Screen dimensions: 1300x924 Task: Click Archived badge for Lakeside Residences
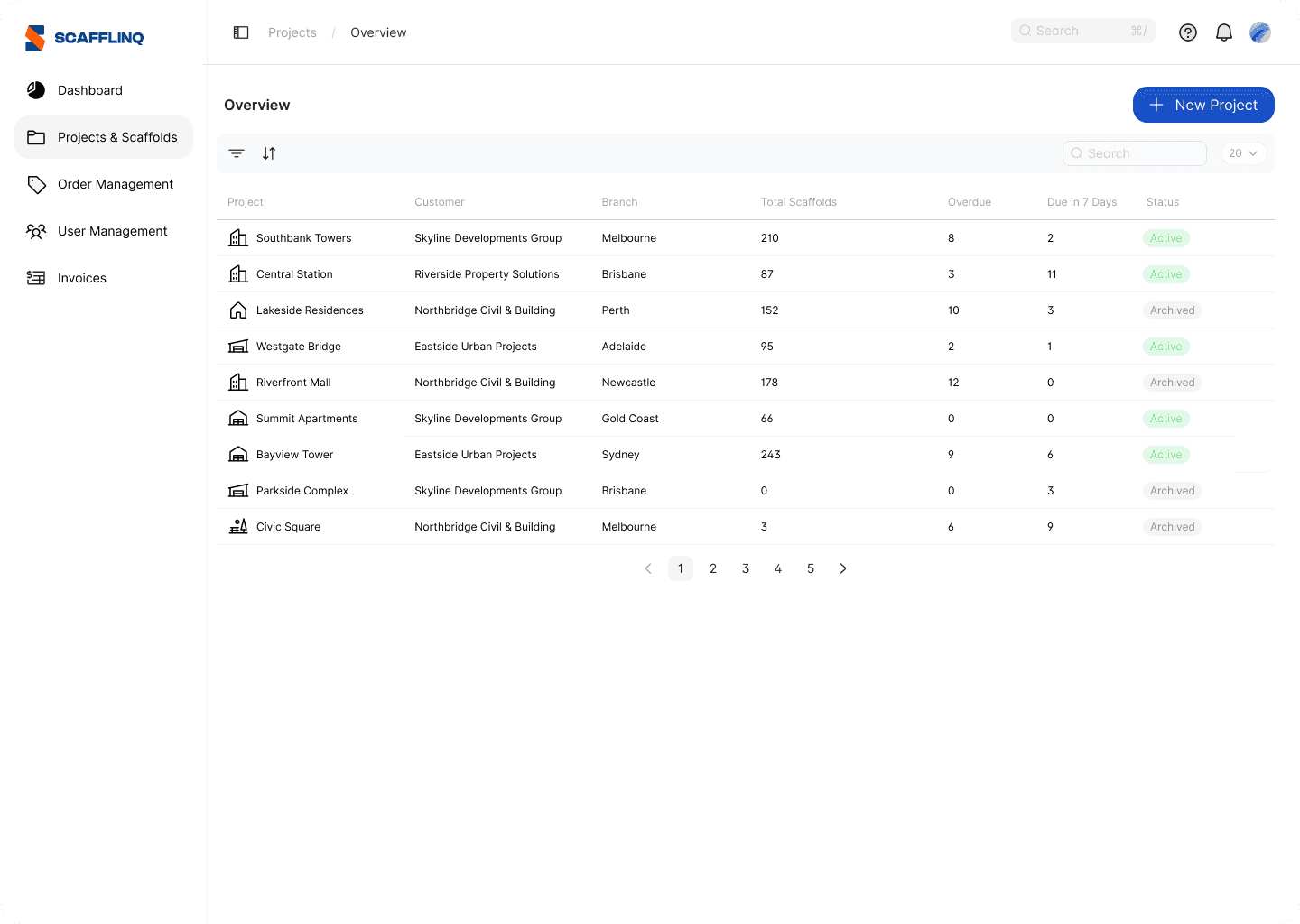(1172, 310)
